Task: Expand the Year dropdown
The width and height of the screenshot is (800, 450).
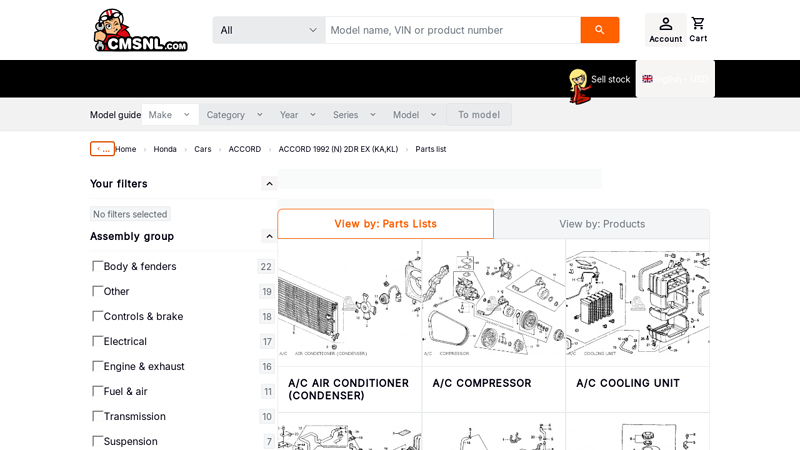Action: coord(298,115)
